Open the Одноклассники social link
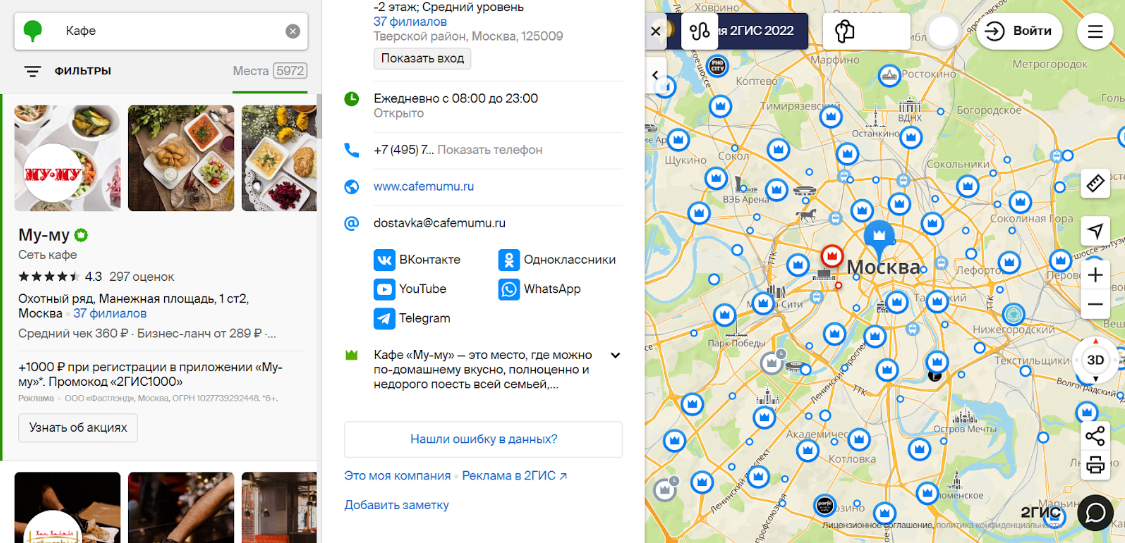 tap(557, 260)
